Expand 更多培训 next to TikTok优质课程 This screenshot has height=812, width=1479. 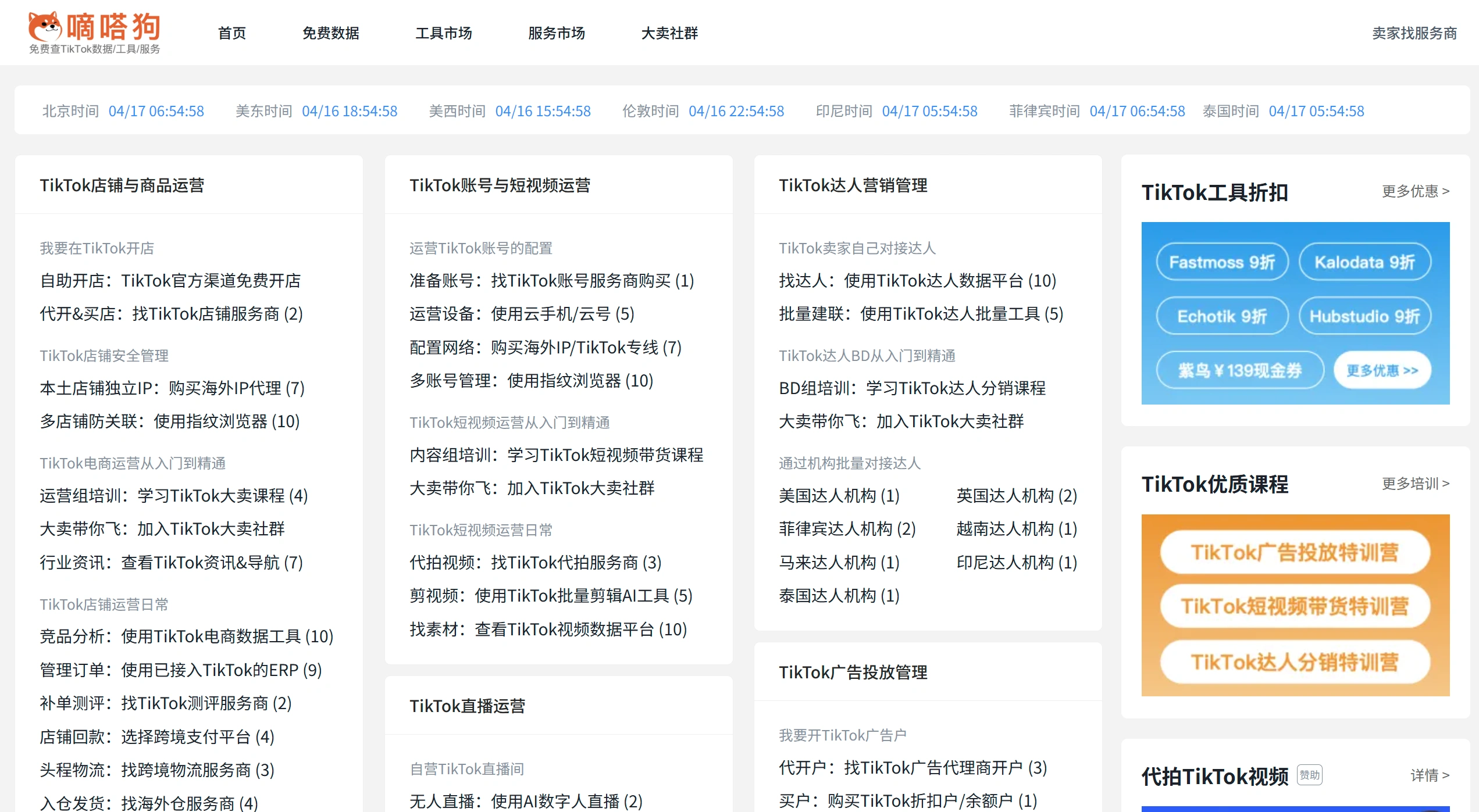point(1414,484)
